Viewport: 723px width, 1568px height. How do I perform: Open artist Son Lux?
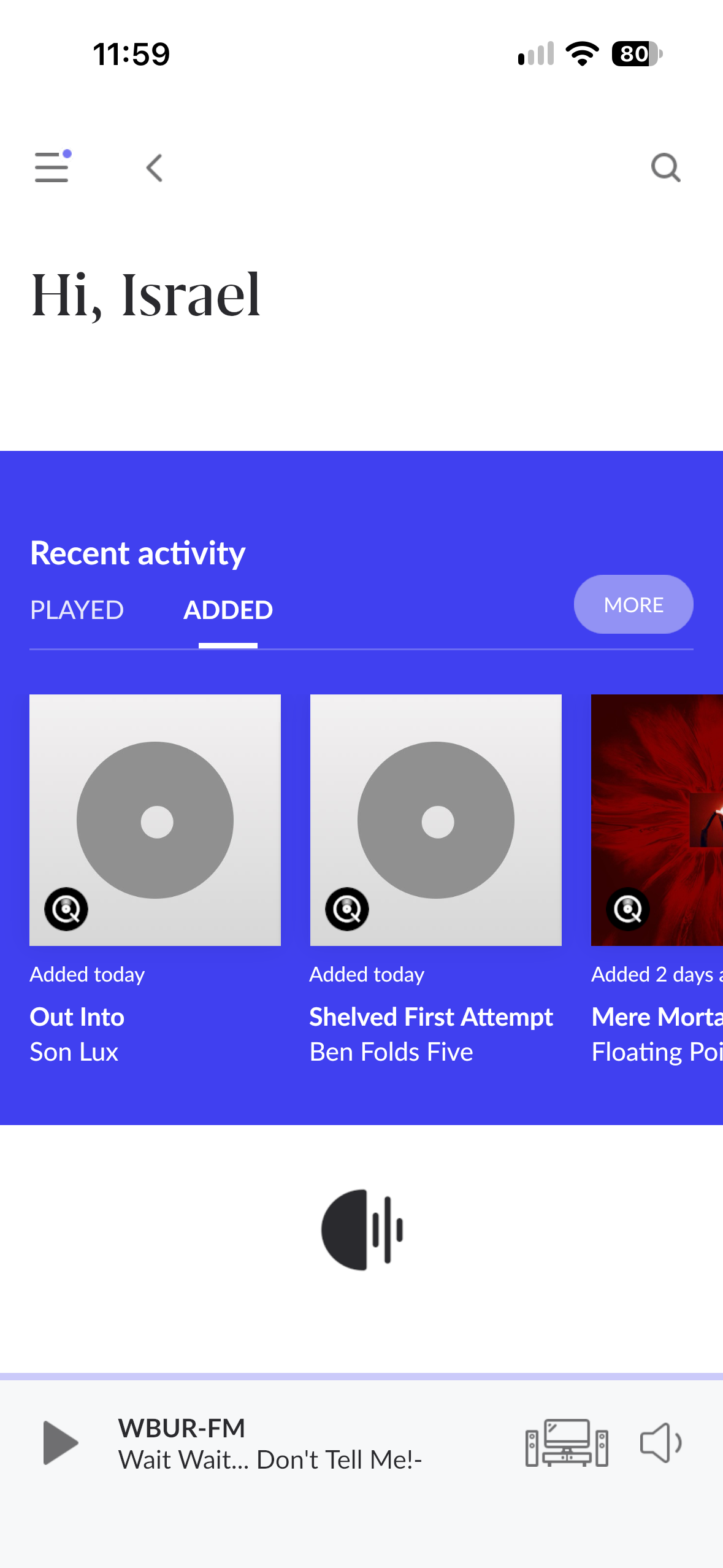pos(74,1052)
